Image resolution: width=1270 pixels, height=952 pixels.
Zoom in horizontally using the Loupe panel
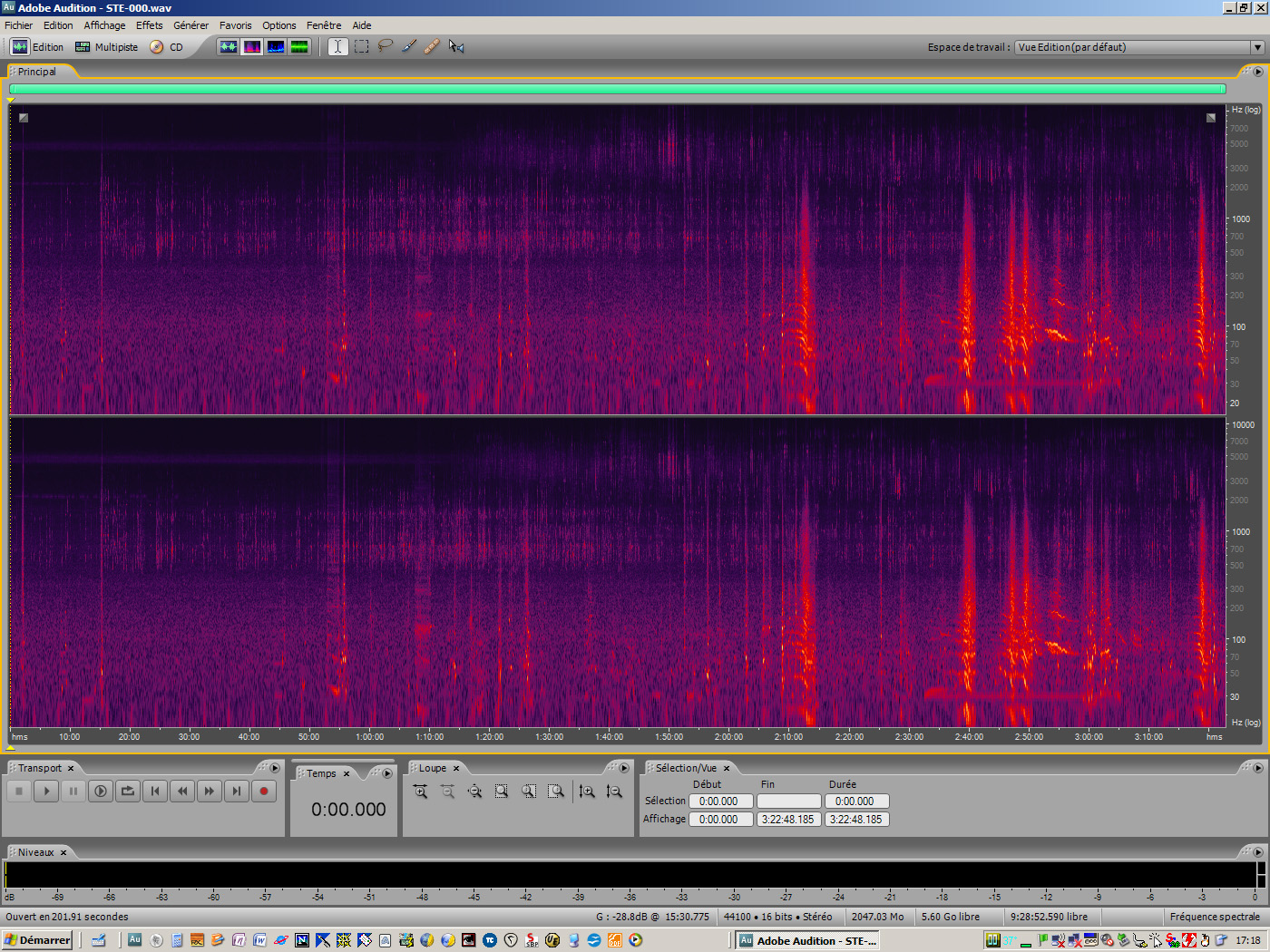click(x=420, y=791)
